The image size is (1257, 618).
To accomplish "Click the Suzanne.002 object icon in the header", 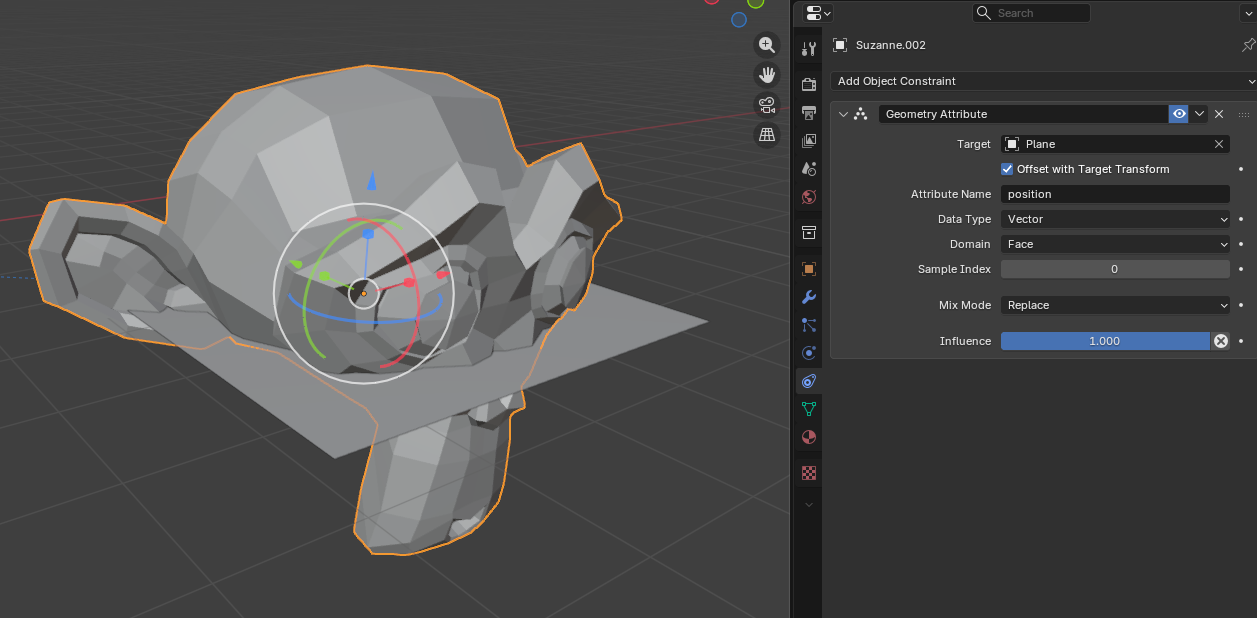I will 840,45.
